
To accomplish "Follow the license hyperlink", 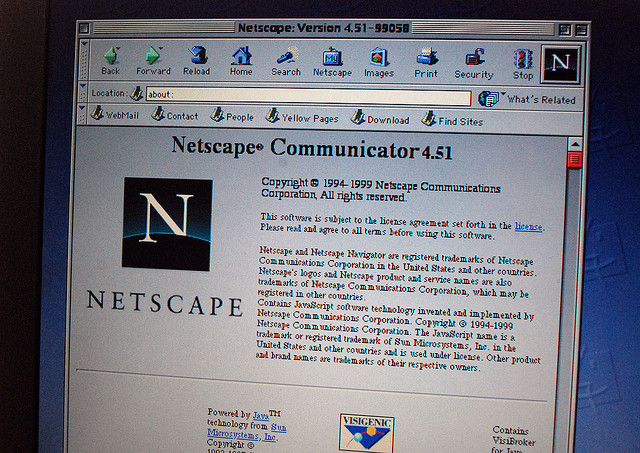I will pos(529,226).
